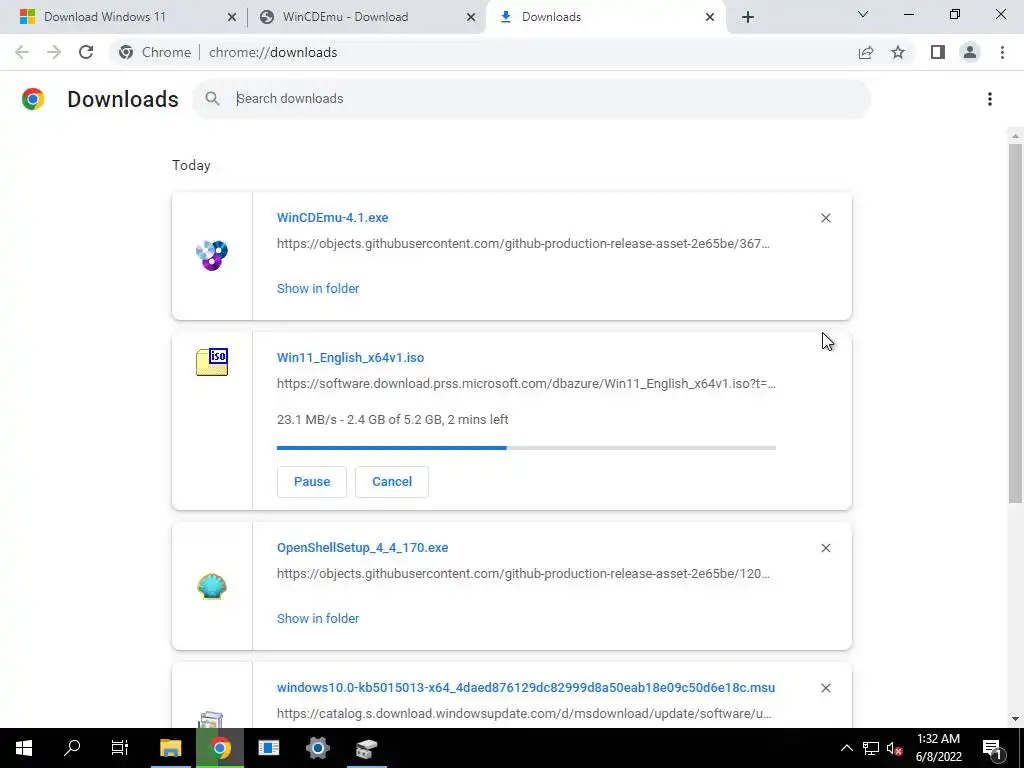Image resolution: width=1024 pixels, height=768 pixels.
Task: Click the muted volume tray icon
Action: pyautogui.click(x=894, y=748)
